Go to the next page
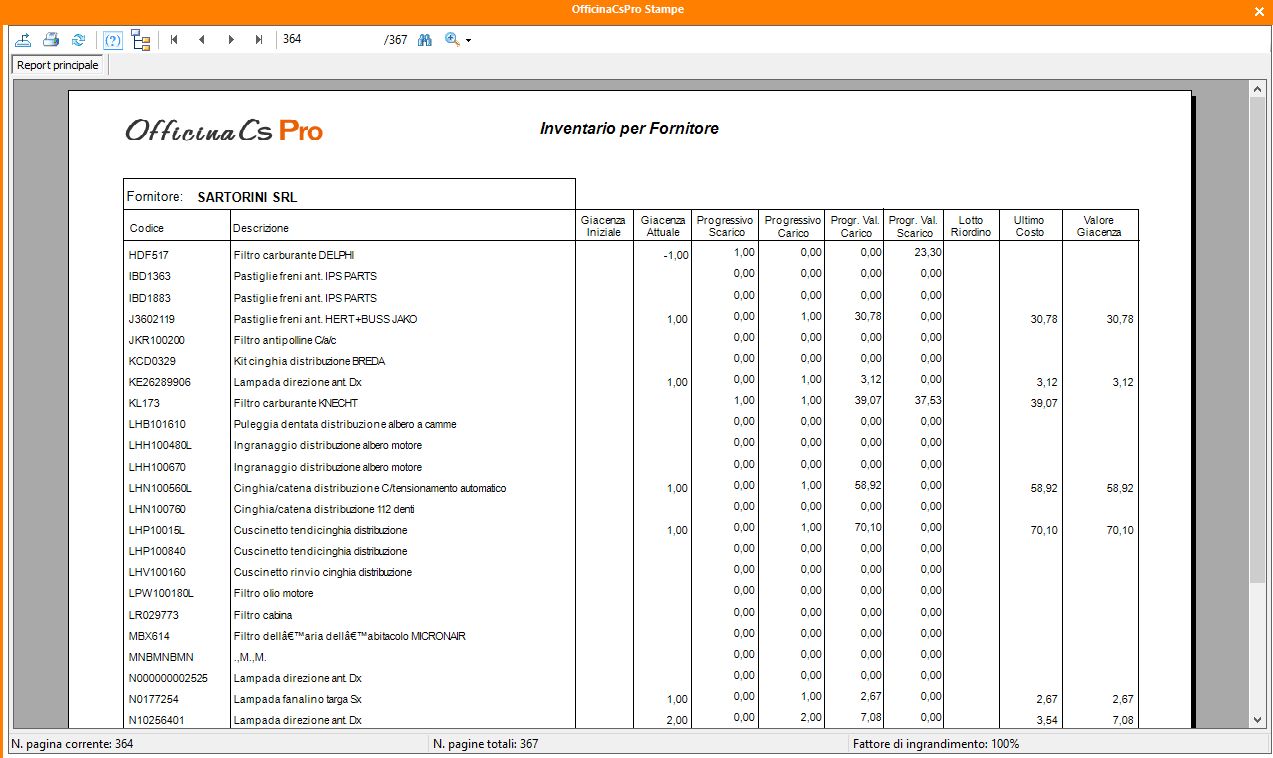Screen dimensions: 1273x758 231,40
